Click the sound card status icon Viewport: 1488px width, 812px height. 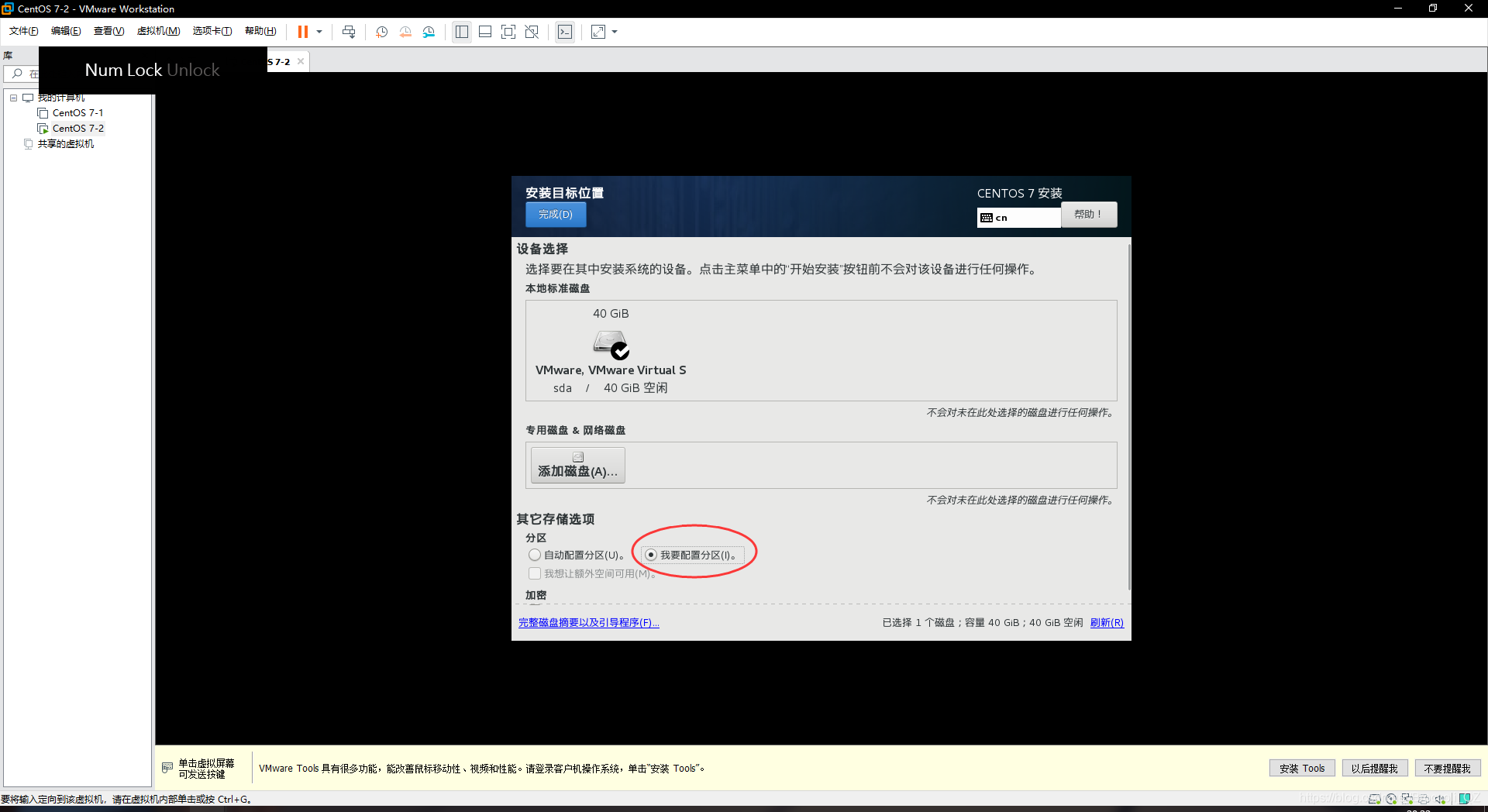point(1441,799)
